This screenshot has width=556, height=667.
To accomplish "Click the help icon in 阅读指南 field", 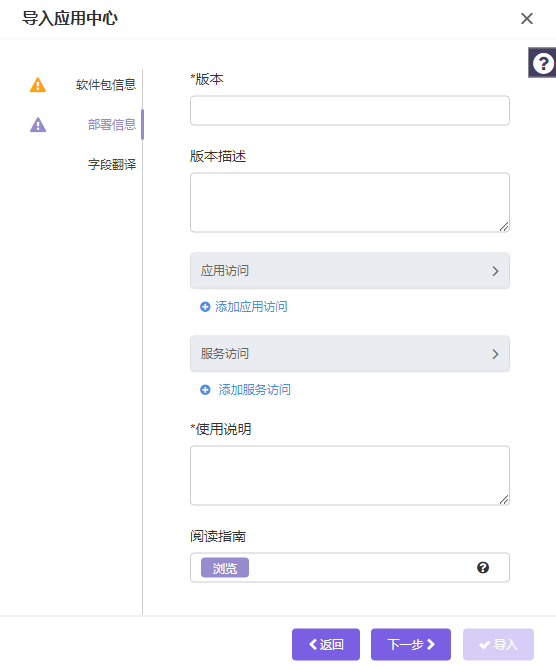I will coord(483,567).
